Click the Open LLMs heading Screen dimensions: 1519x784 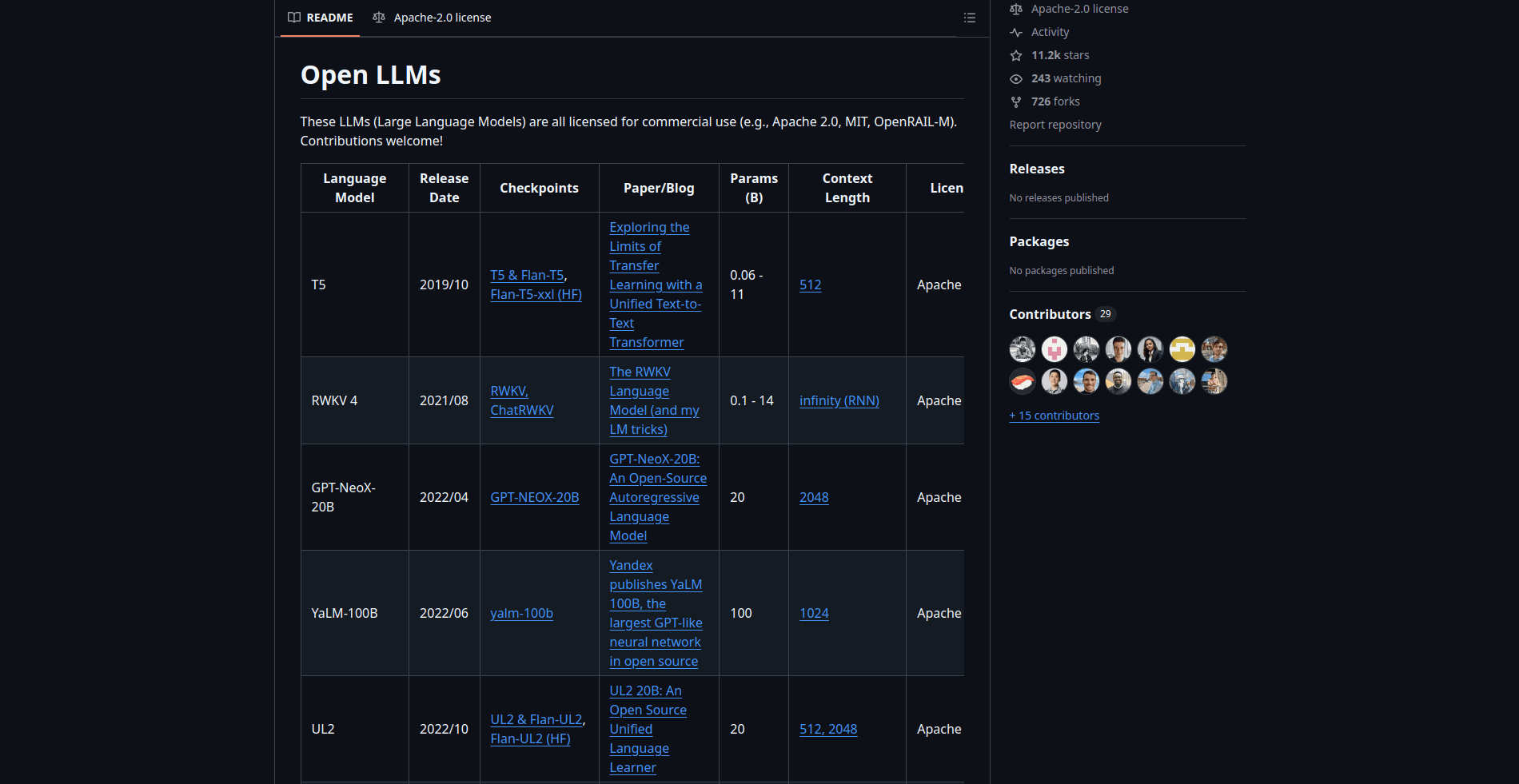(370, 74)
